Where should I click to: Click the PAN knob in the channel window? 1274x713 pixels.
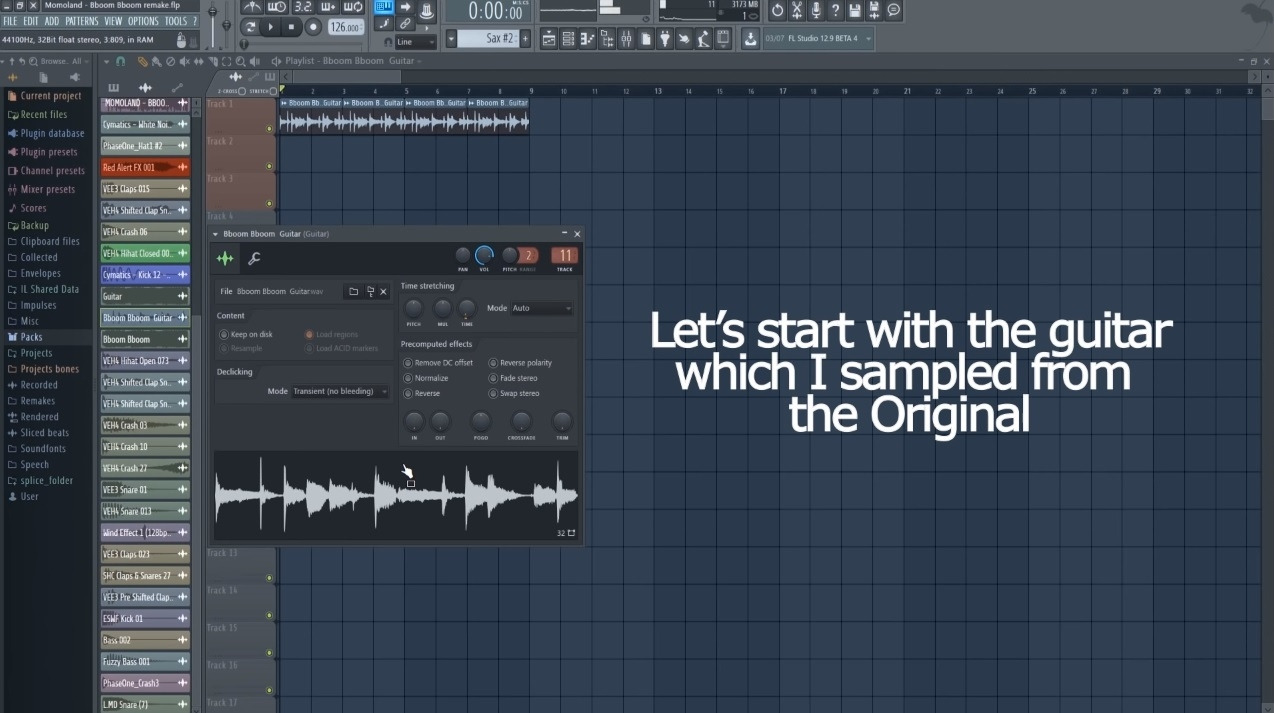tap(463, 255)
